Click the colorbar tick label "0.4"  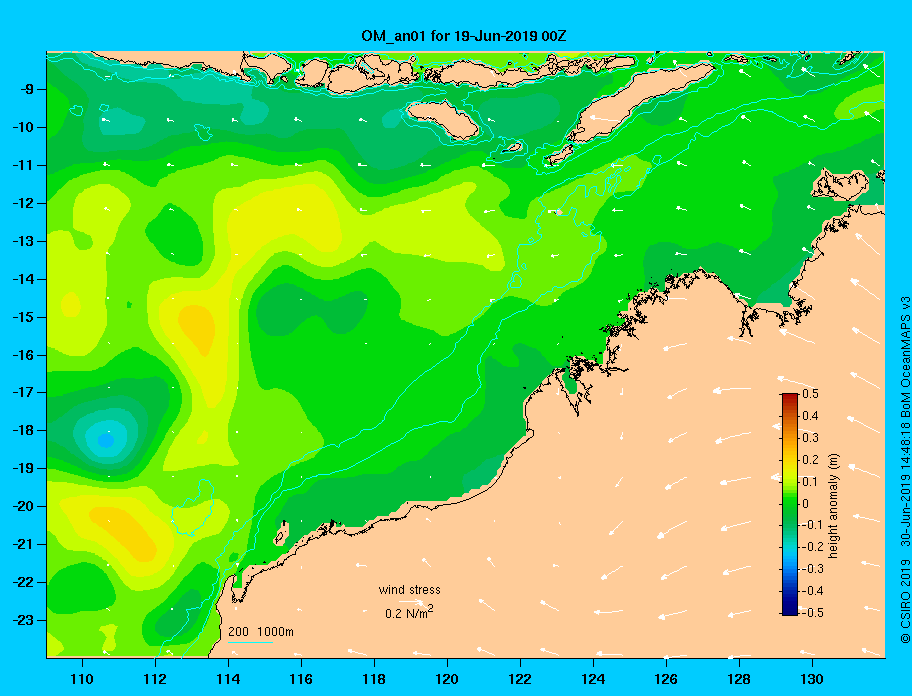point(810,416)
